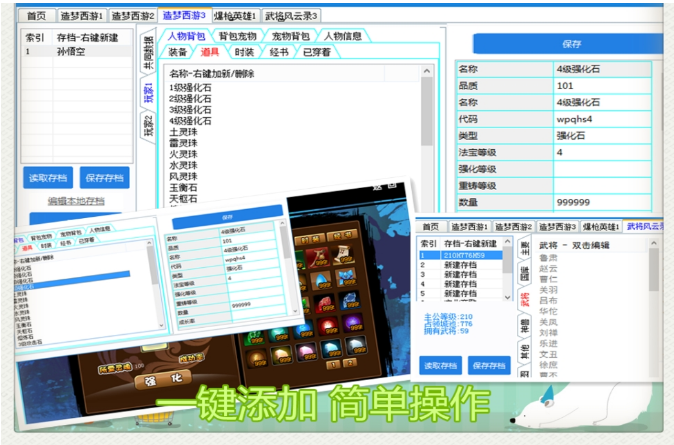Screen dimensions: 674x445
Task: Select 造梦西游3 tab in top window
Action: pyautogui.click(x=184, y=15)
